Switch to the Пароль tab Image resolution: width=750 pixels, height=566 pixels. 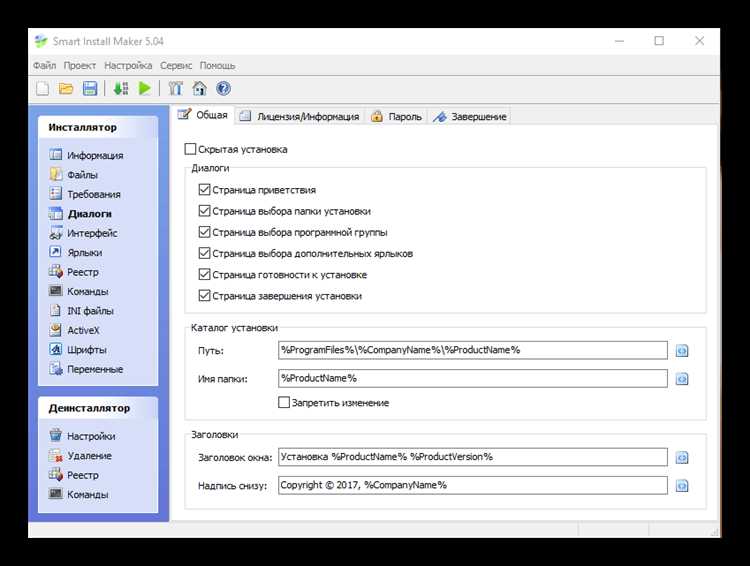(396, 116)
